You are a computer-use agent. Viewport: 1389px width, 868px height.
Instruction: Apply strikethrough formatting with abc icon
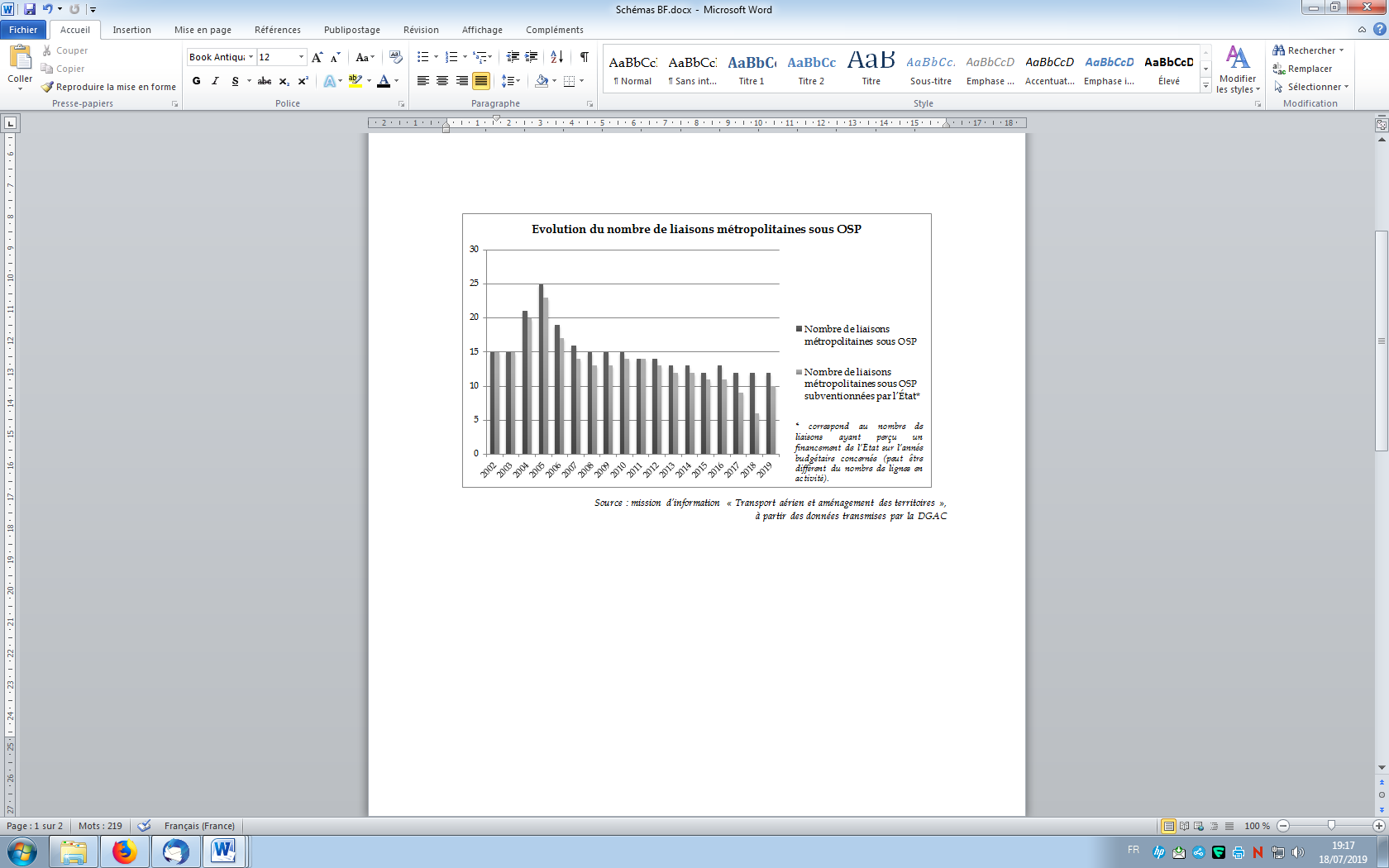tap(265, 81)
